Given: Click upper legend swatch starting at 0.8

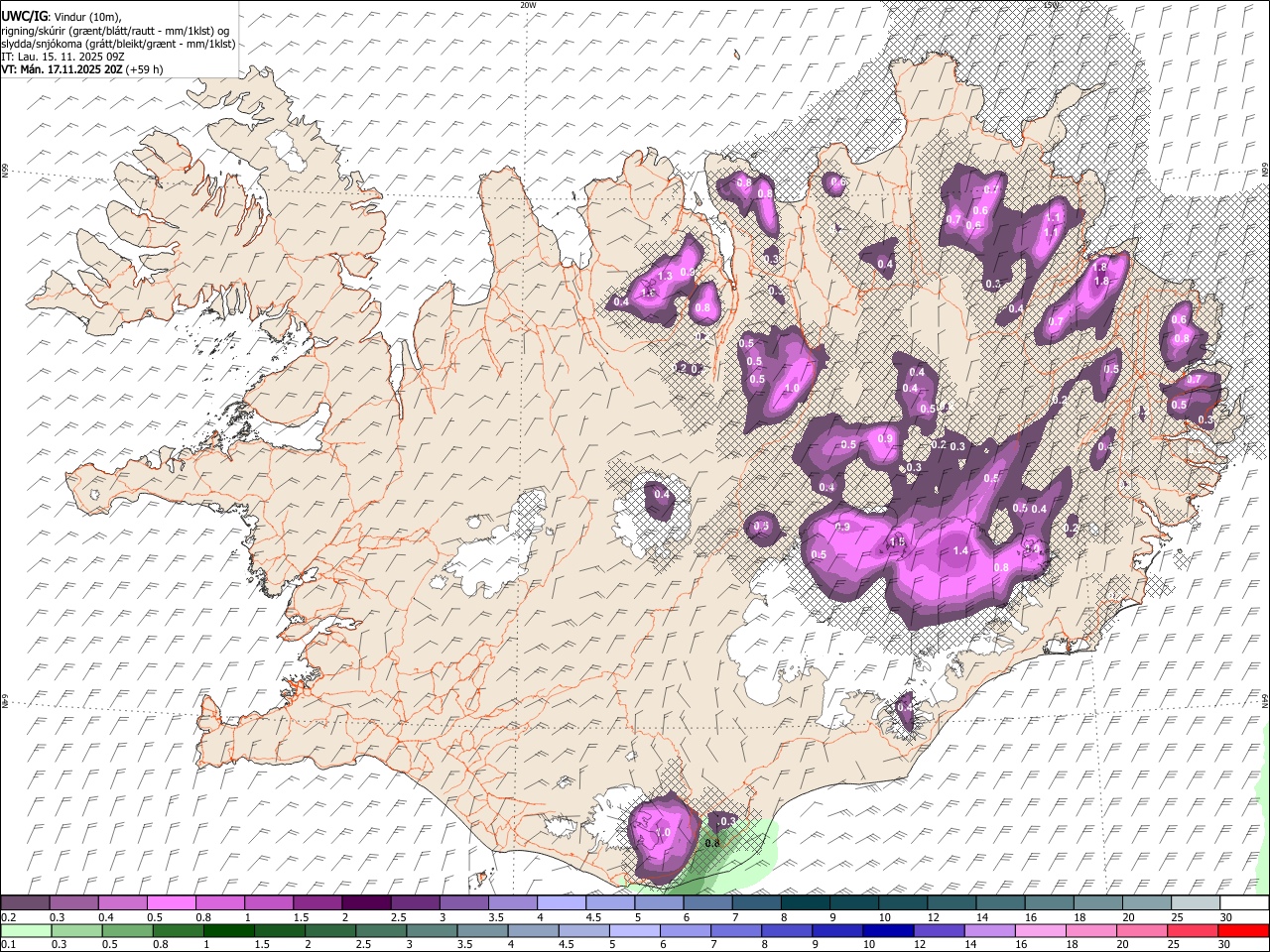Looking at the screenshot, I should tap(219, 902).
